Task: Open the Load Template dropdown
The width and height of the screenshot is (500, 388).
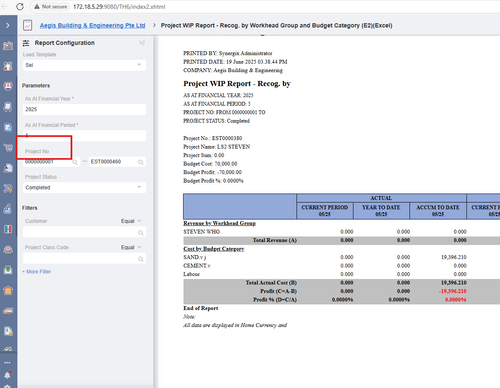Action: pyautogui.click(x=84, y=65)
